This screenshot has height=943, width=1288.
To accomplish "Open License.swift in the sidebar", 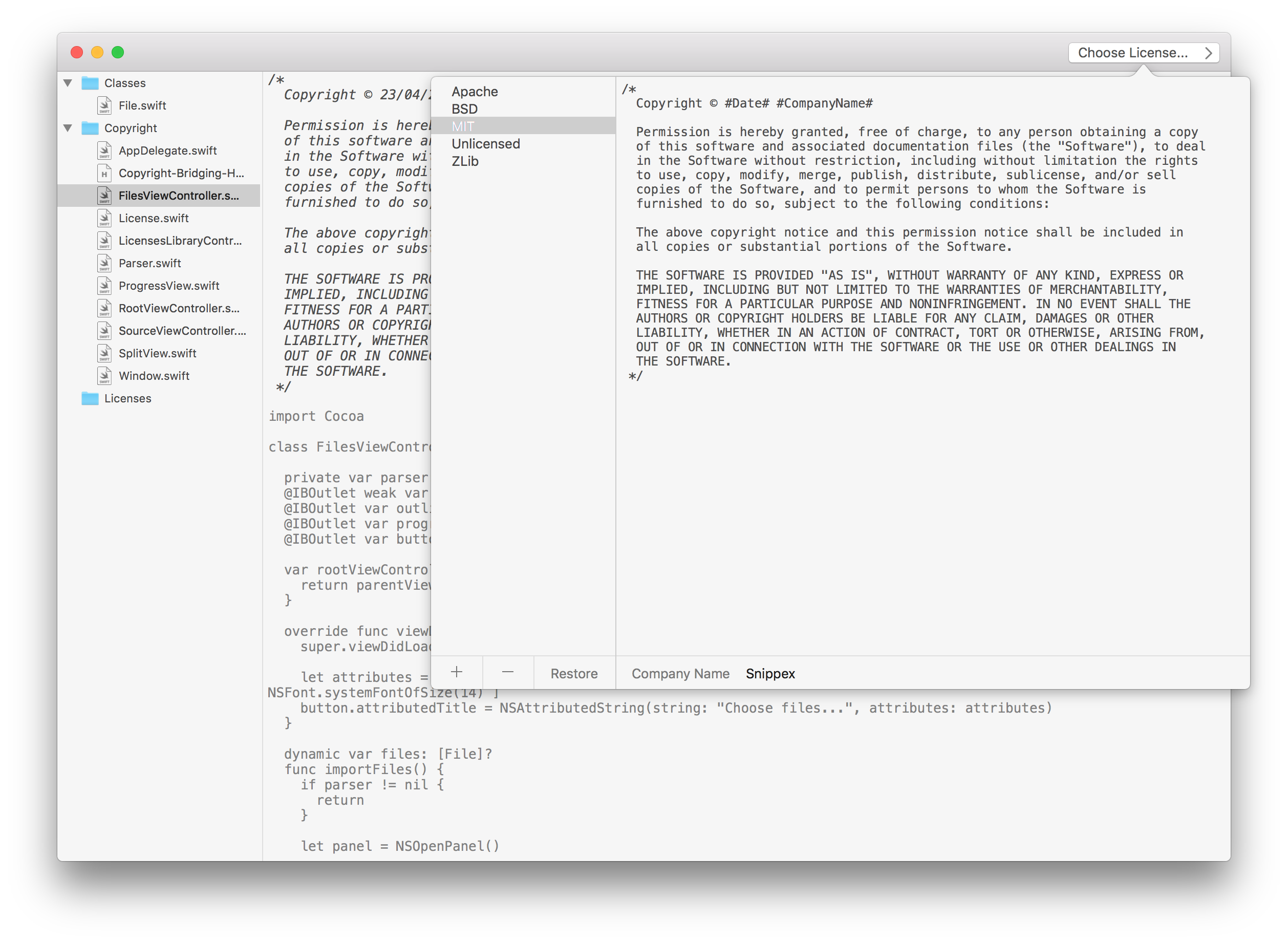I will tap(154, 218).
